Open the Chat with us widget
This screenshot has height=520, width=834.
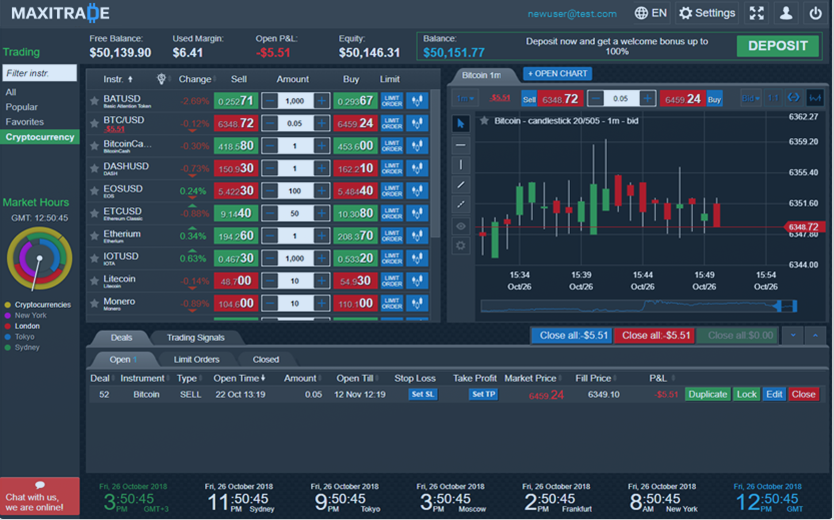39,497
